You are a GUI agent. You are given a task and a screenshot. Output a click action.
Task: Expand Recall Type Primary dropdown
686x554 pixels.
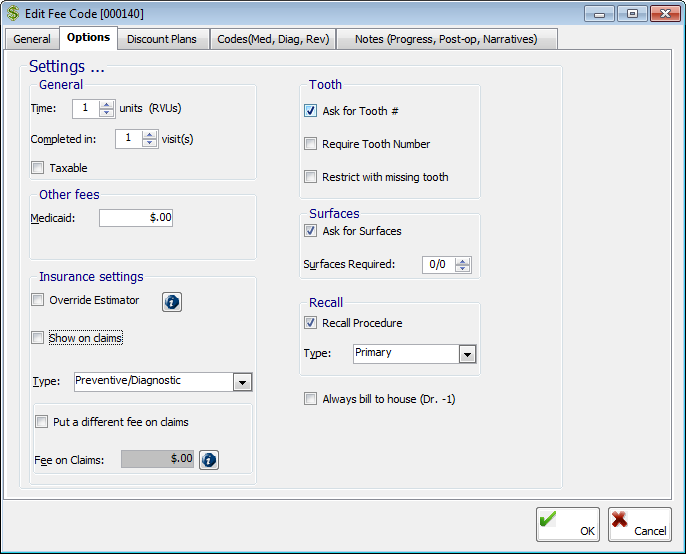click(x=466, y=354)
